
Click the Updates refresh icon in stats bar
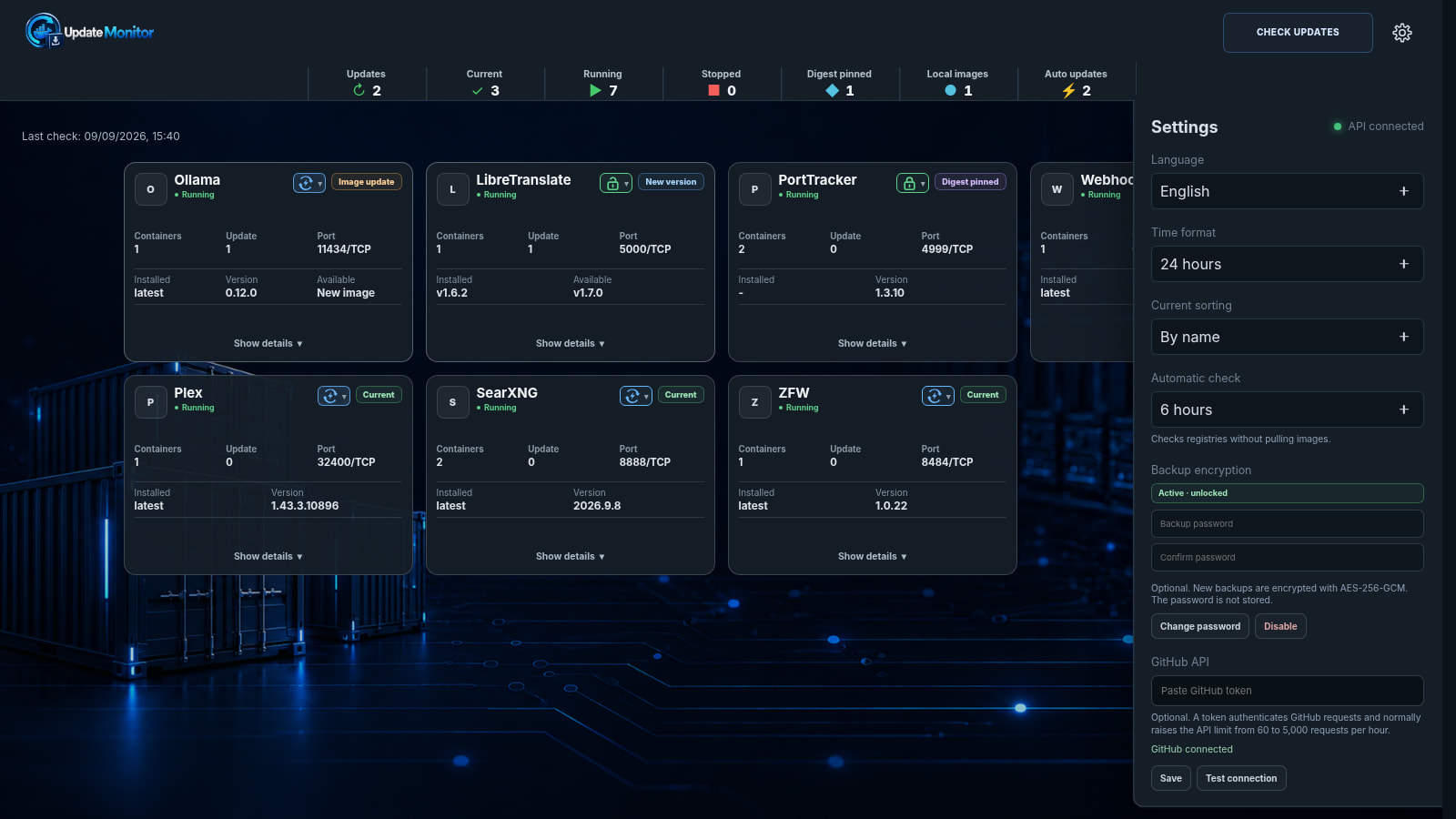click(359, 90)
